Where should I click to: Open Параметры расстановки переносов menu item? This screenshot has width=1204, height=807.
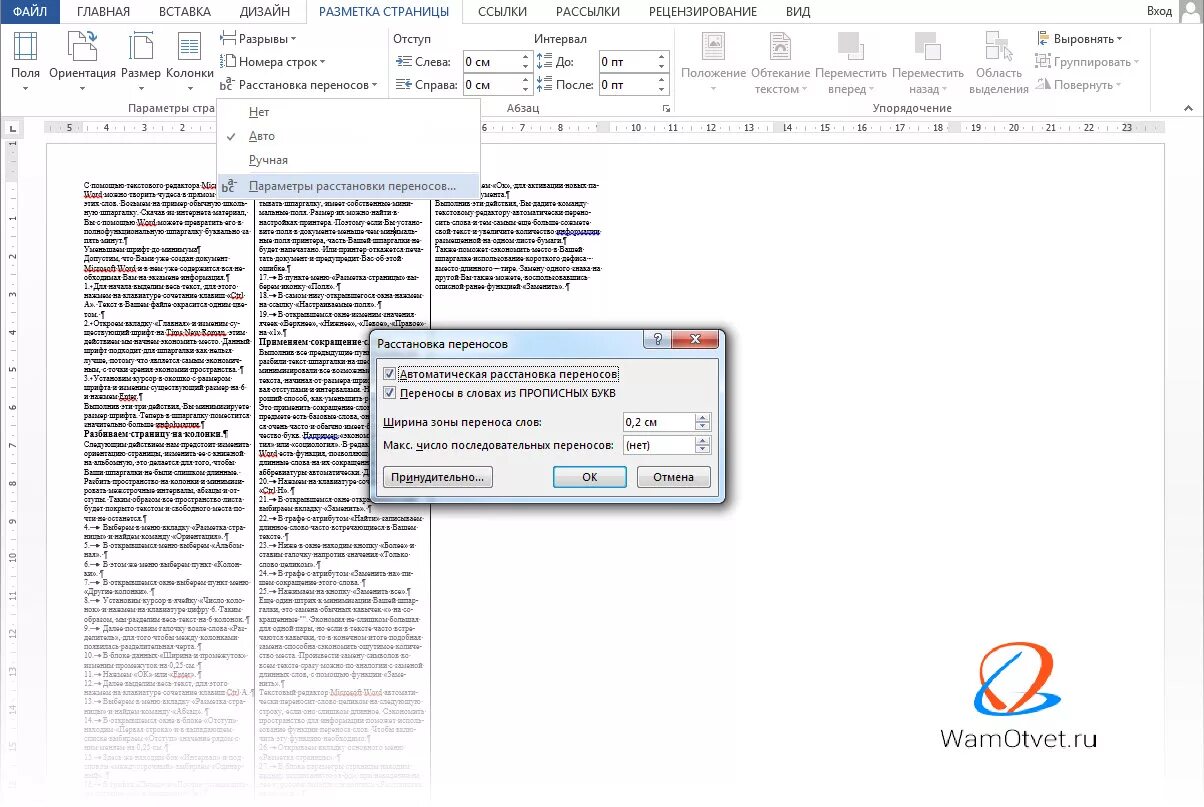pos(349,186)
